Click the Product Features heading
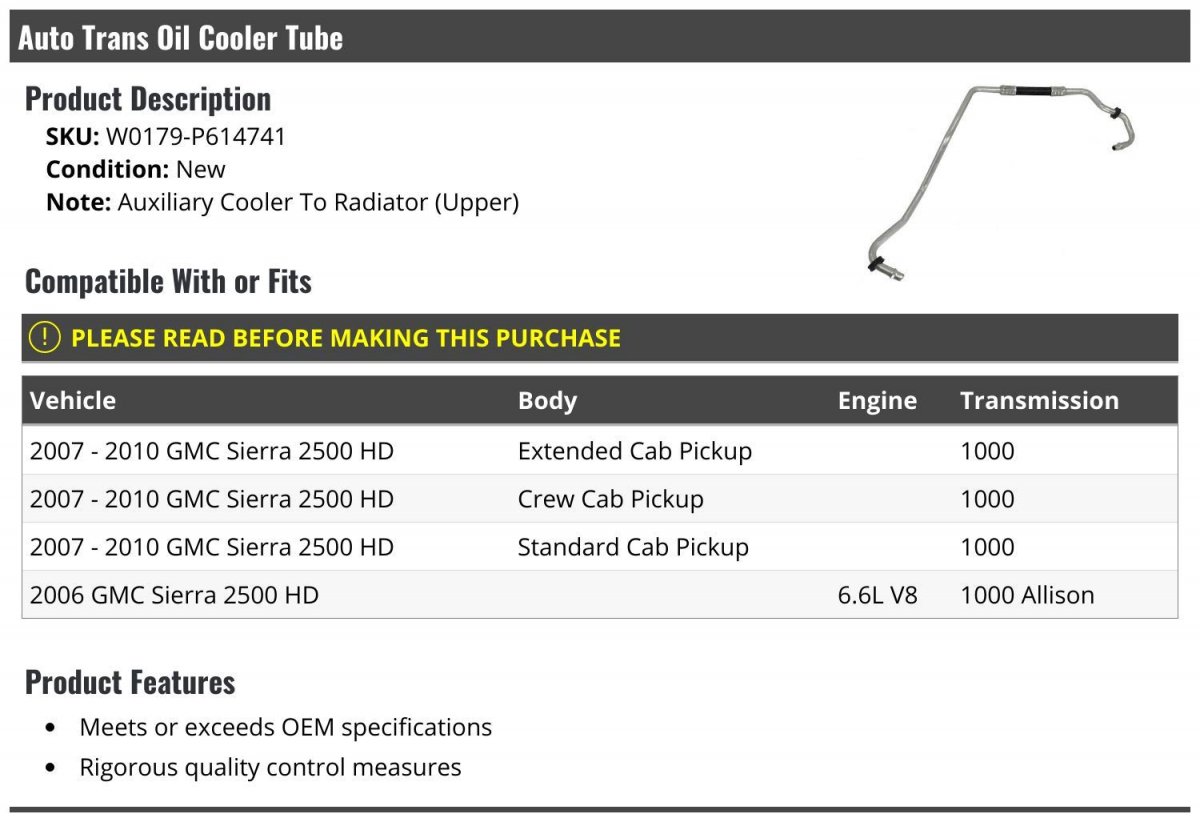1200x822 pixels. pos(130,682)
